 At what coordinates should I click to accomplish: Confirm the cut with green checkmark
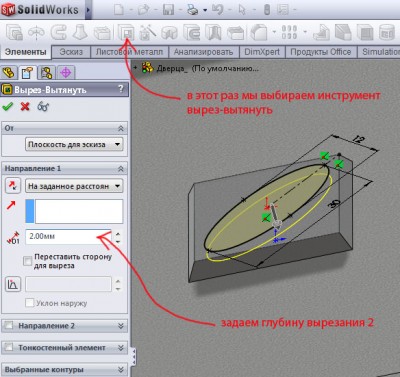(7, 107)
